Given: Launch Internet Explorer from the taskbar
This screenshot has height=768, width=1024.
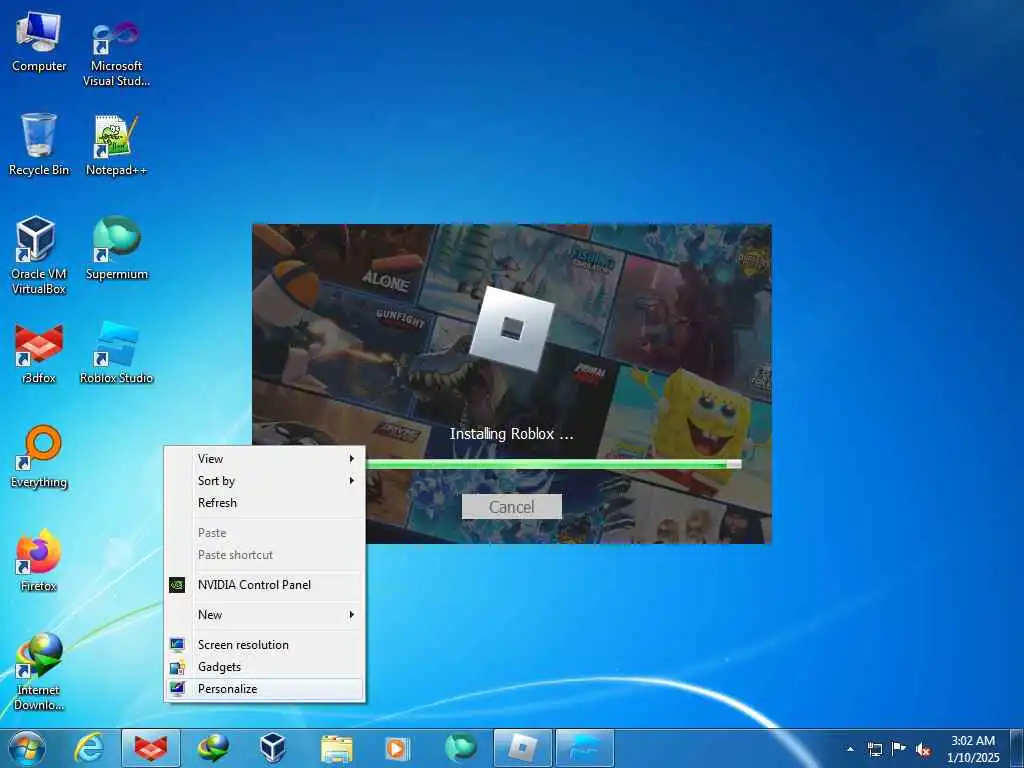Looking at the screenshot, I should point(89,748).
